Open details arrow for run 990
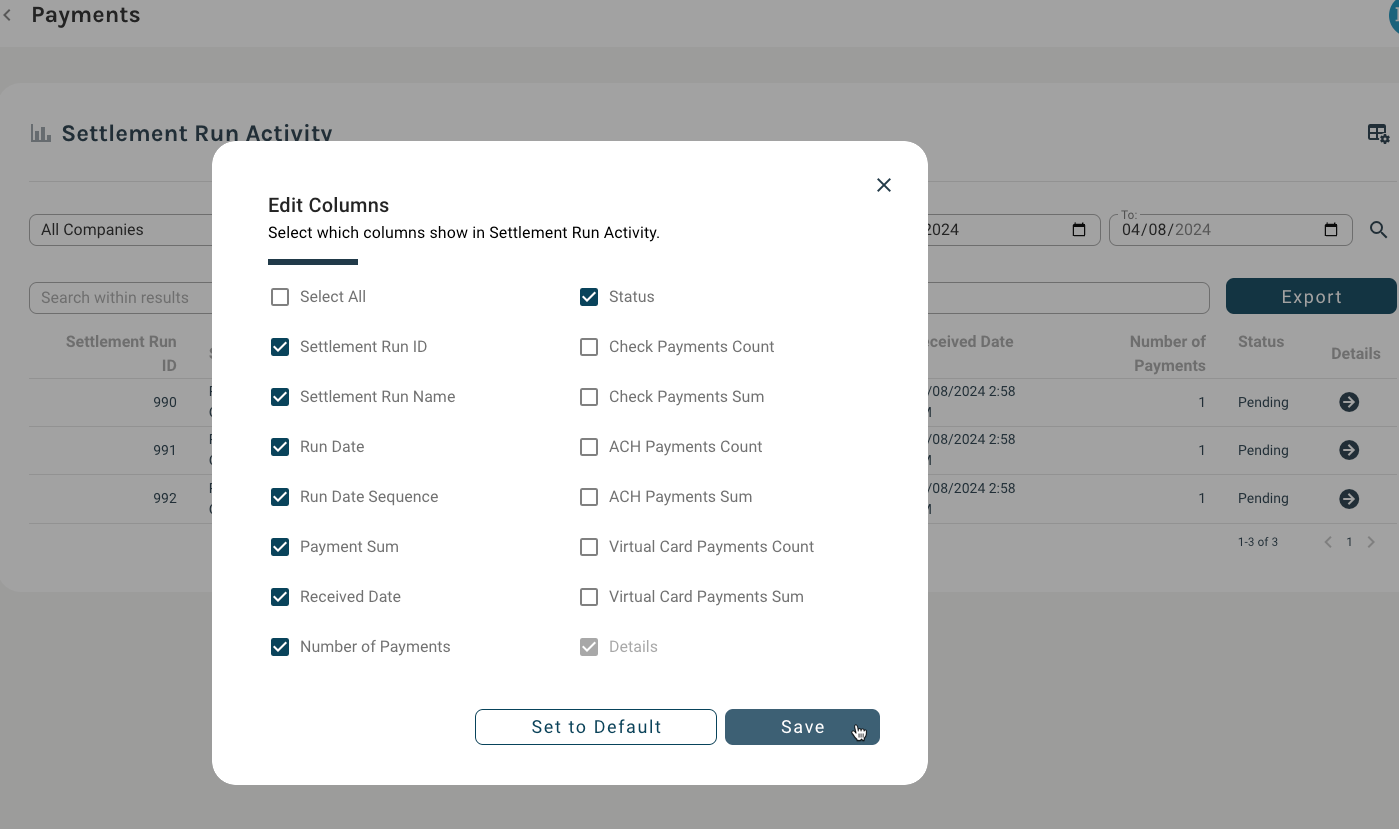1399x829 pixels. click(x=1348, y=402)
